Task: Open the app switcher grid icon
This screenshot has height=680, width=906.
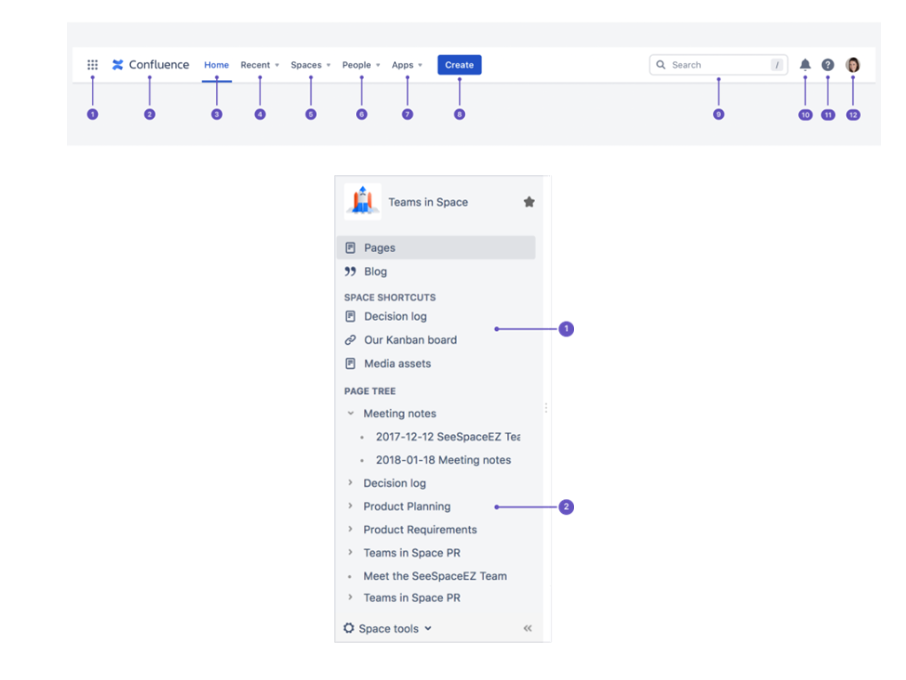Action: pyautogui.click(x=92, y=65)
